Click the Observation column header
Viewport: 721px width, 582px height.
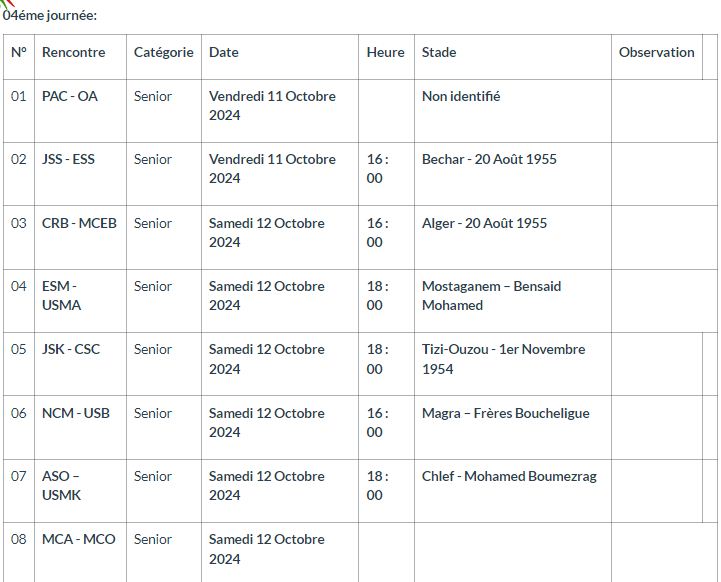pos(656,53)
